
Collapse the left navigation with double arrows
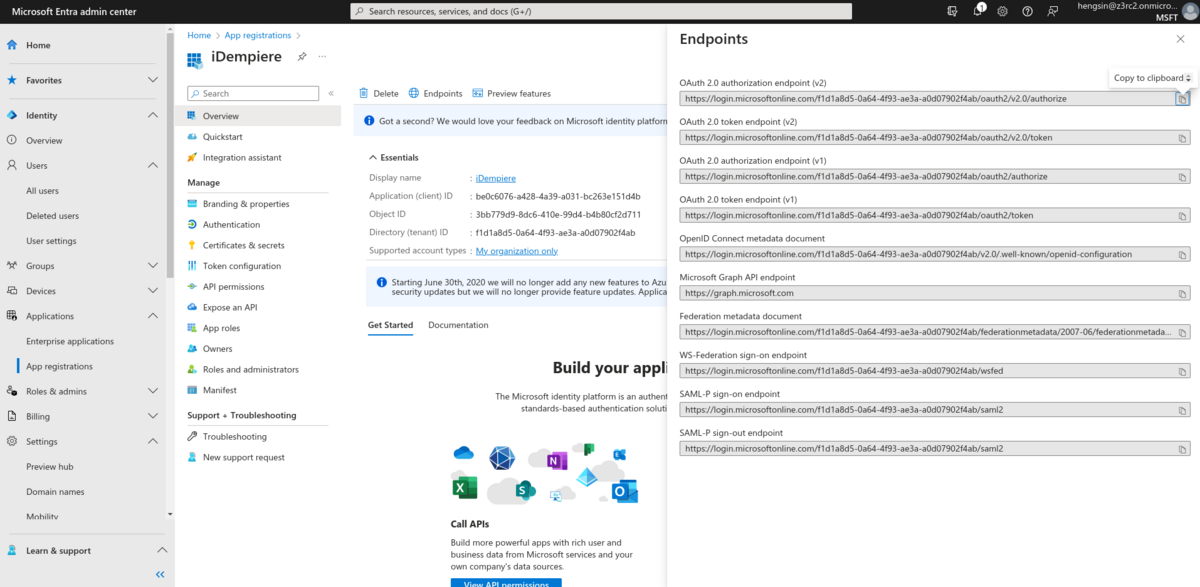click(x=159, y=574)
